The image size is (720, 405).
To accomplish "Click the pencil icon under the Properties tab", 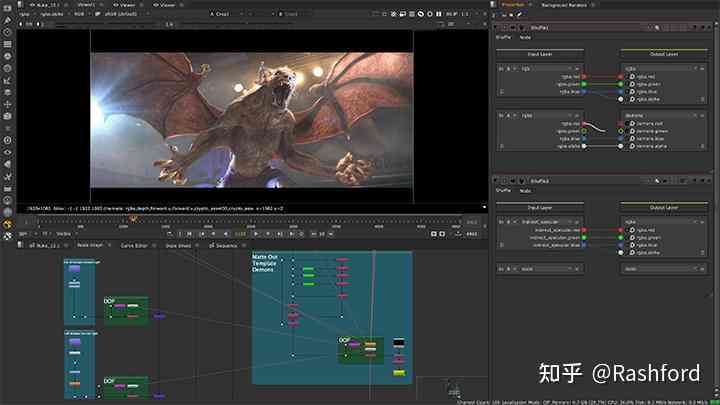I will [519, 15].
